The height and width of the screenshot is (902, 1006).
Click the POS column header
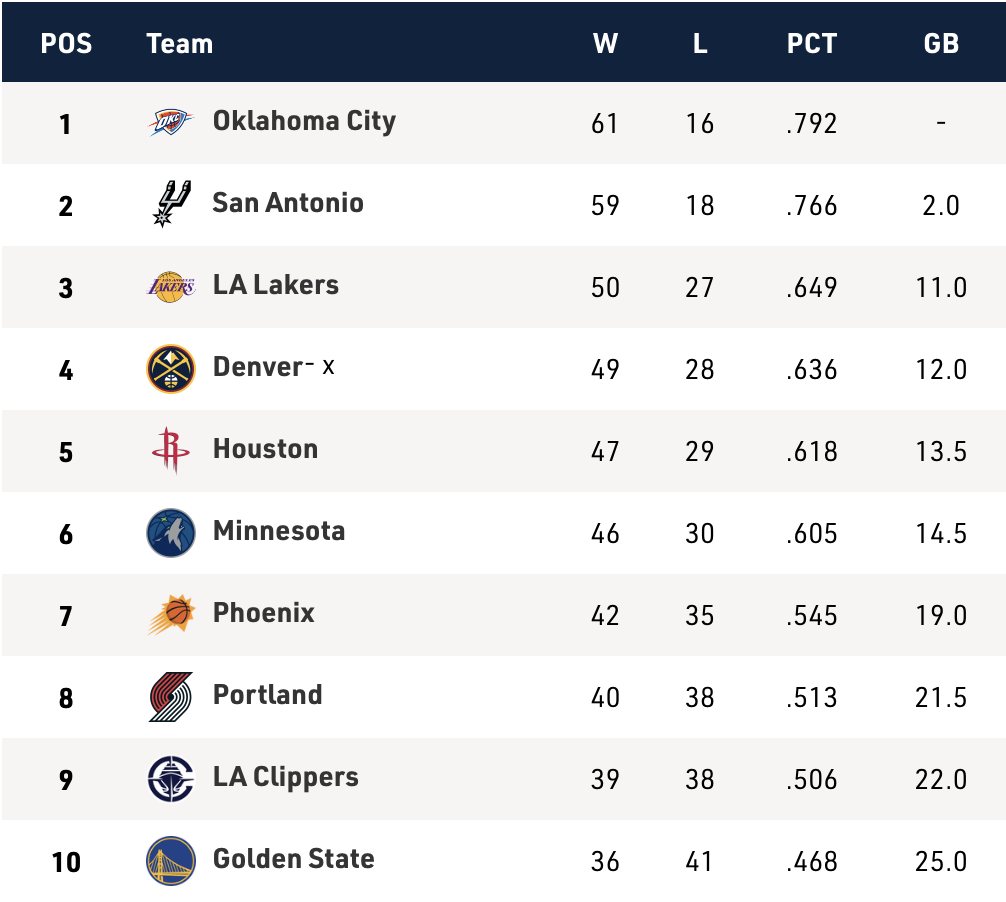coord(66,43)
